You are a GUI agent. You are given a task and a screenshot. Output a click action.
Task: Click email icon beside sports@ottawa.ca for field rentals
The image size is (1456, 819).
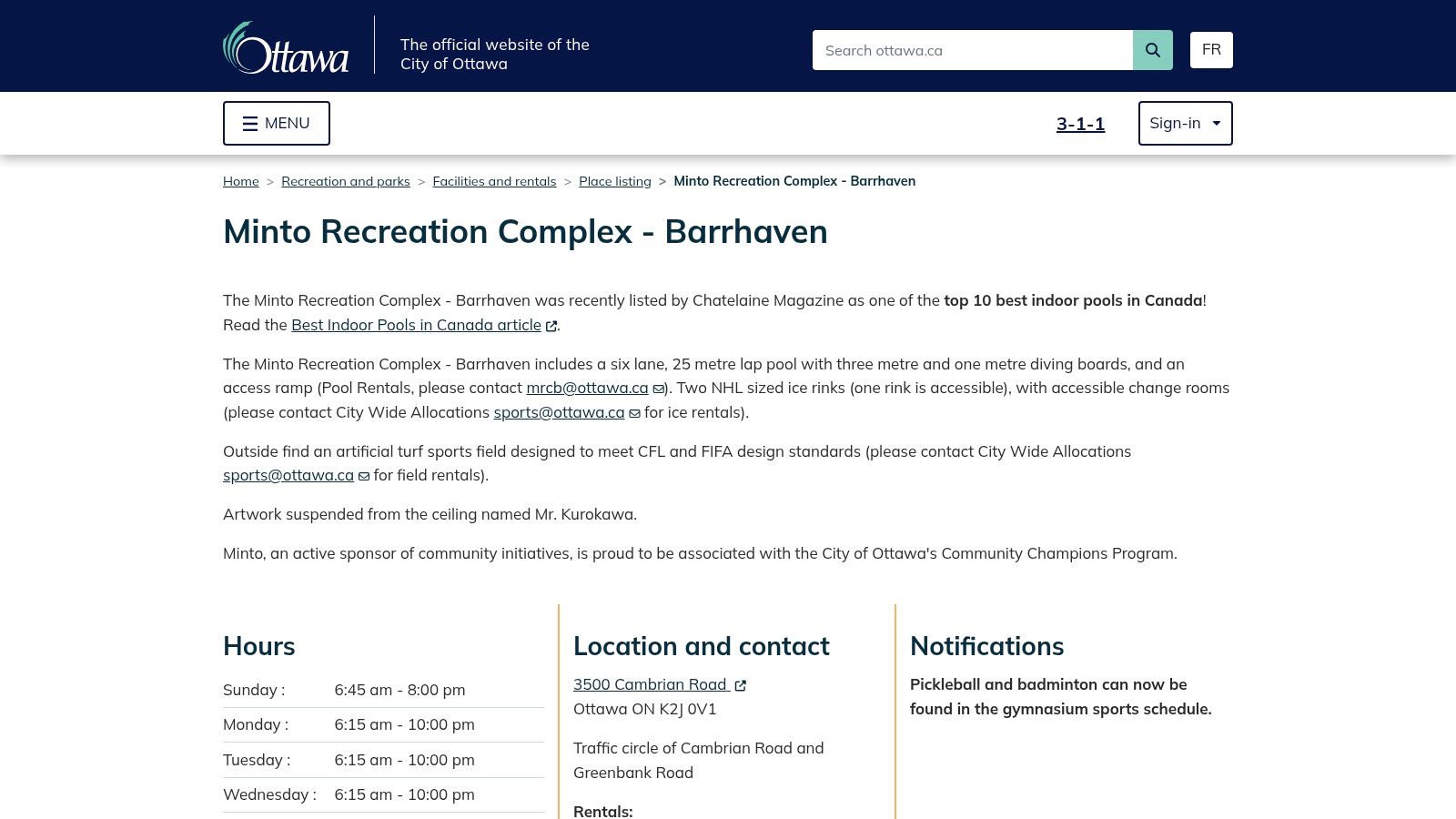(363, 476)
